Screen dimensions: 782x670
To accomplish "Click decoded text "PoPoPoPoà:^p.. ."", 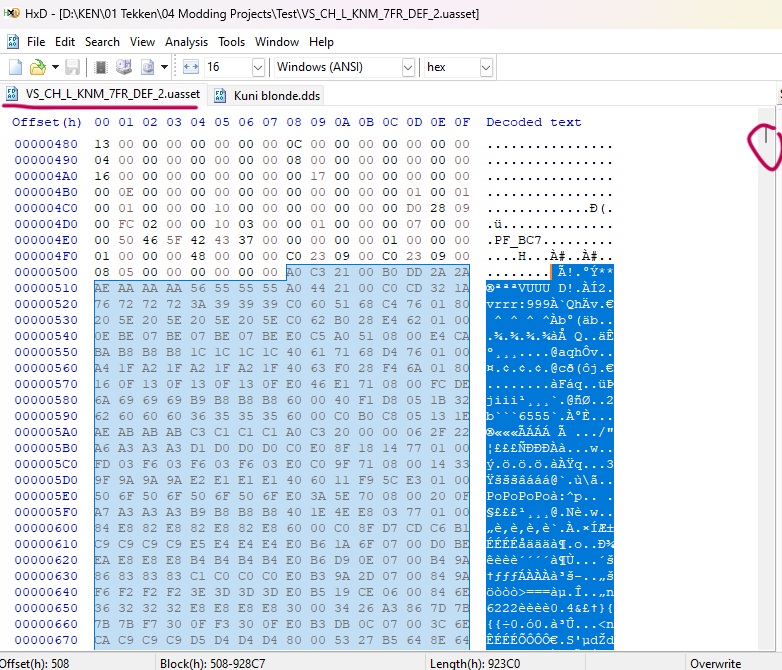I will 550,496.
